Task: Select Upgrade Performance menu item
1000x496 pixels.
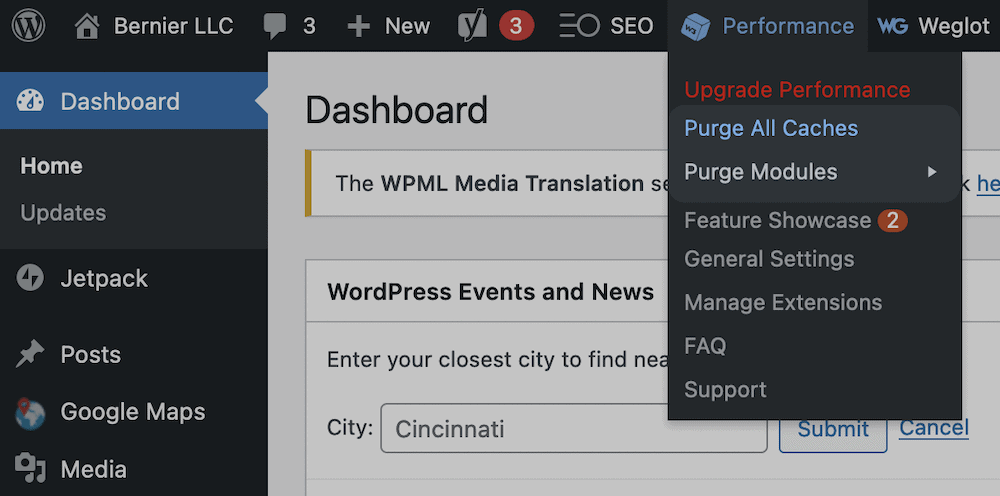Action: click(x=797, y=90)
